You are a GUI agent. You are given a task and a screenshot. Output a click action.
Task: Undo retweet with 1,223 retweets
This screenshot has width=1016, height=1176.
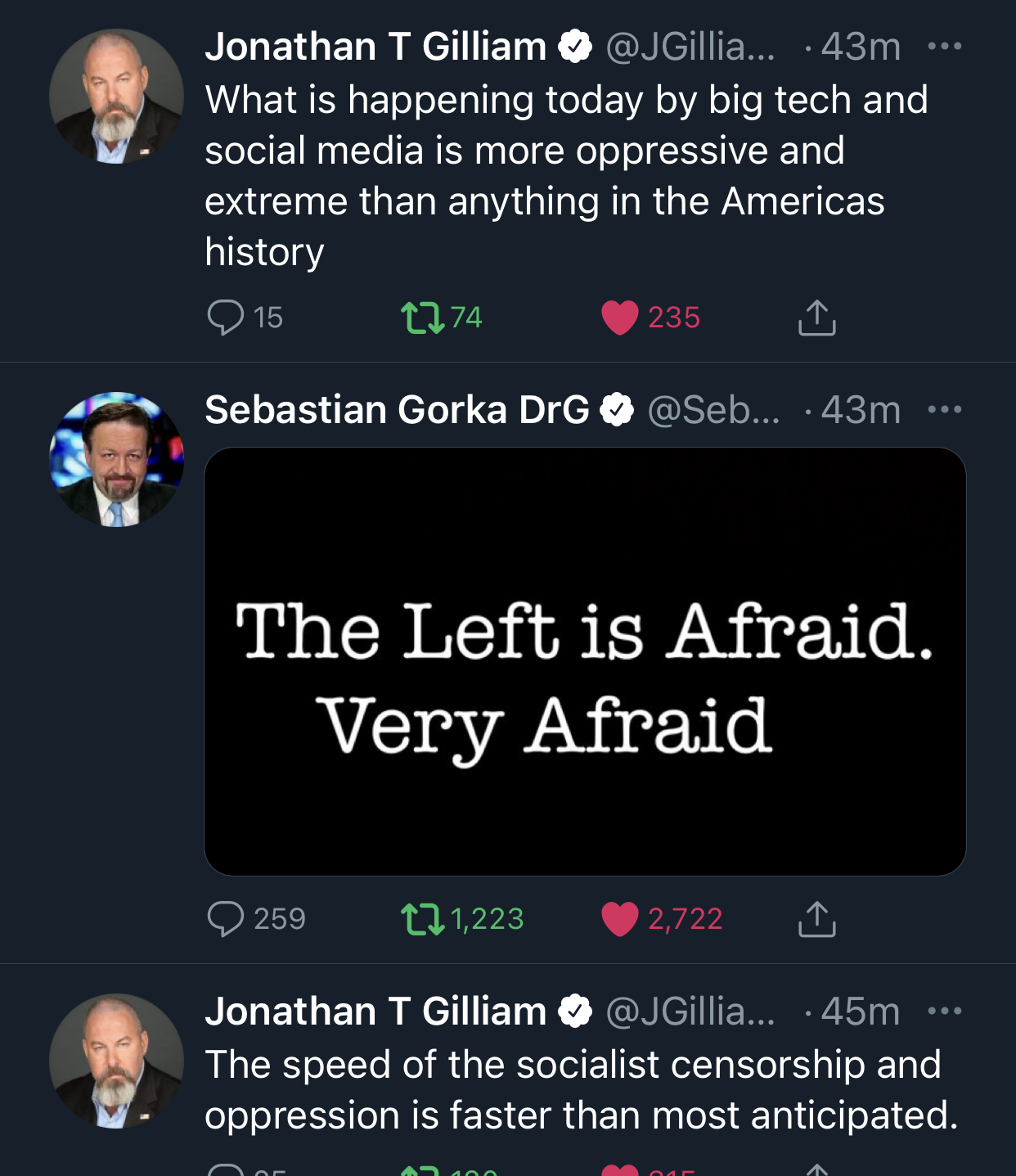pos(422,919)
